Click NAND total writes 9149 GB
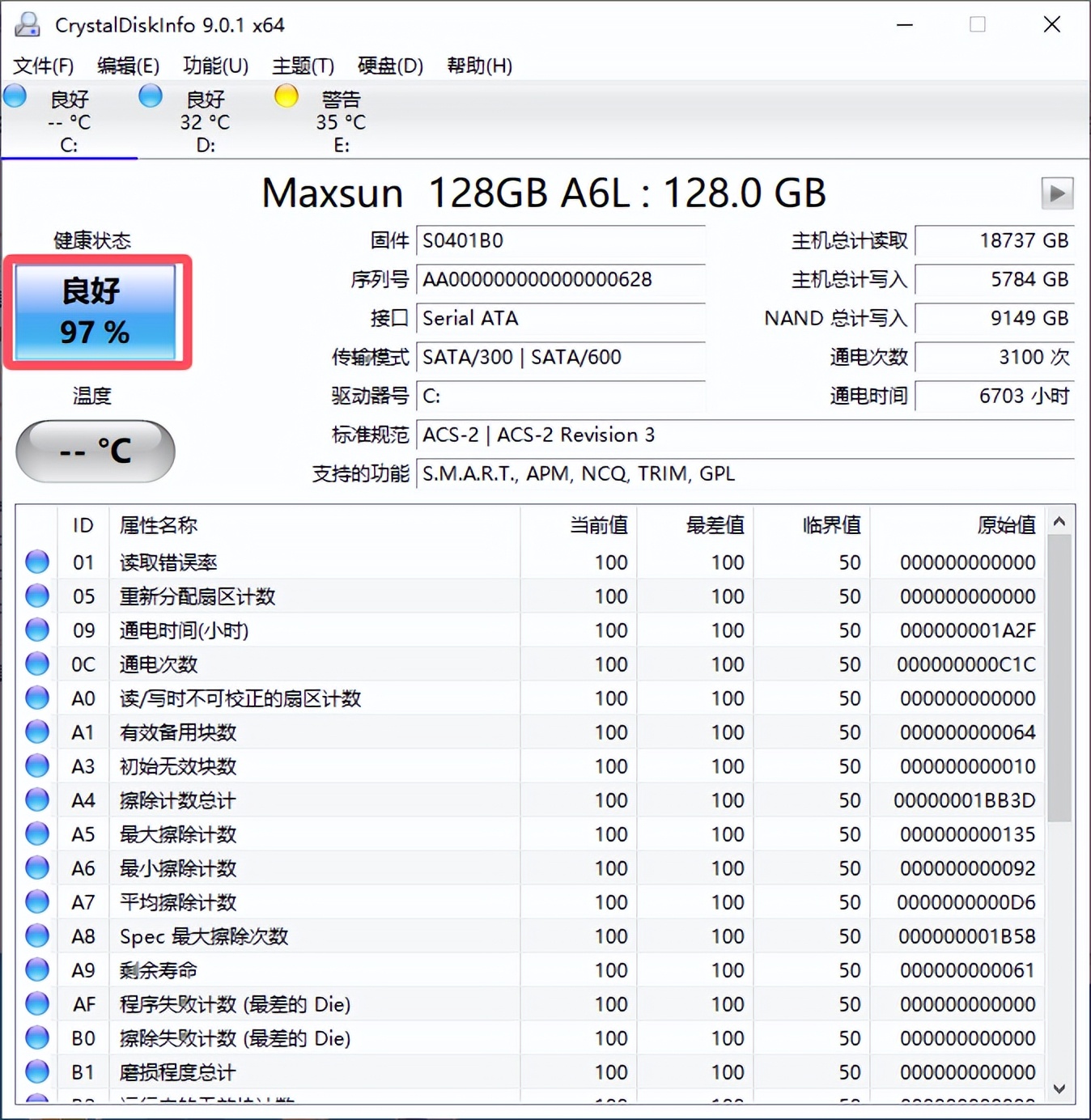1091x1120 pixels. (995, 318)
